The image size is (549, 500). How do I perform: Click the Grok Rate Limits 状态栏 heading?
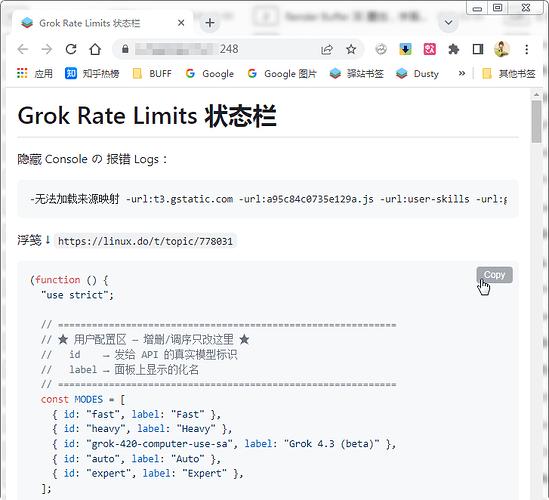point(147,116)
